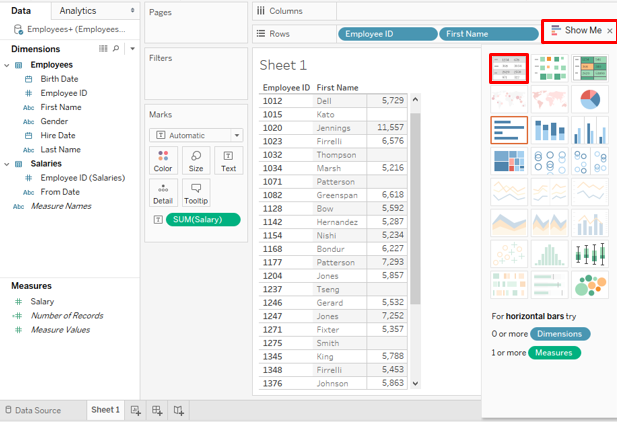
Task: Select the Last Name dimension
Action: (x=60, y=150)
